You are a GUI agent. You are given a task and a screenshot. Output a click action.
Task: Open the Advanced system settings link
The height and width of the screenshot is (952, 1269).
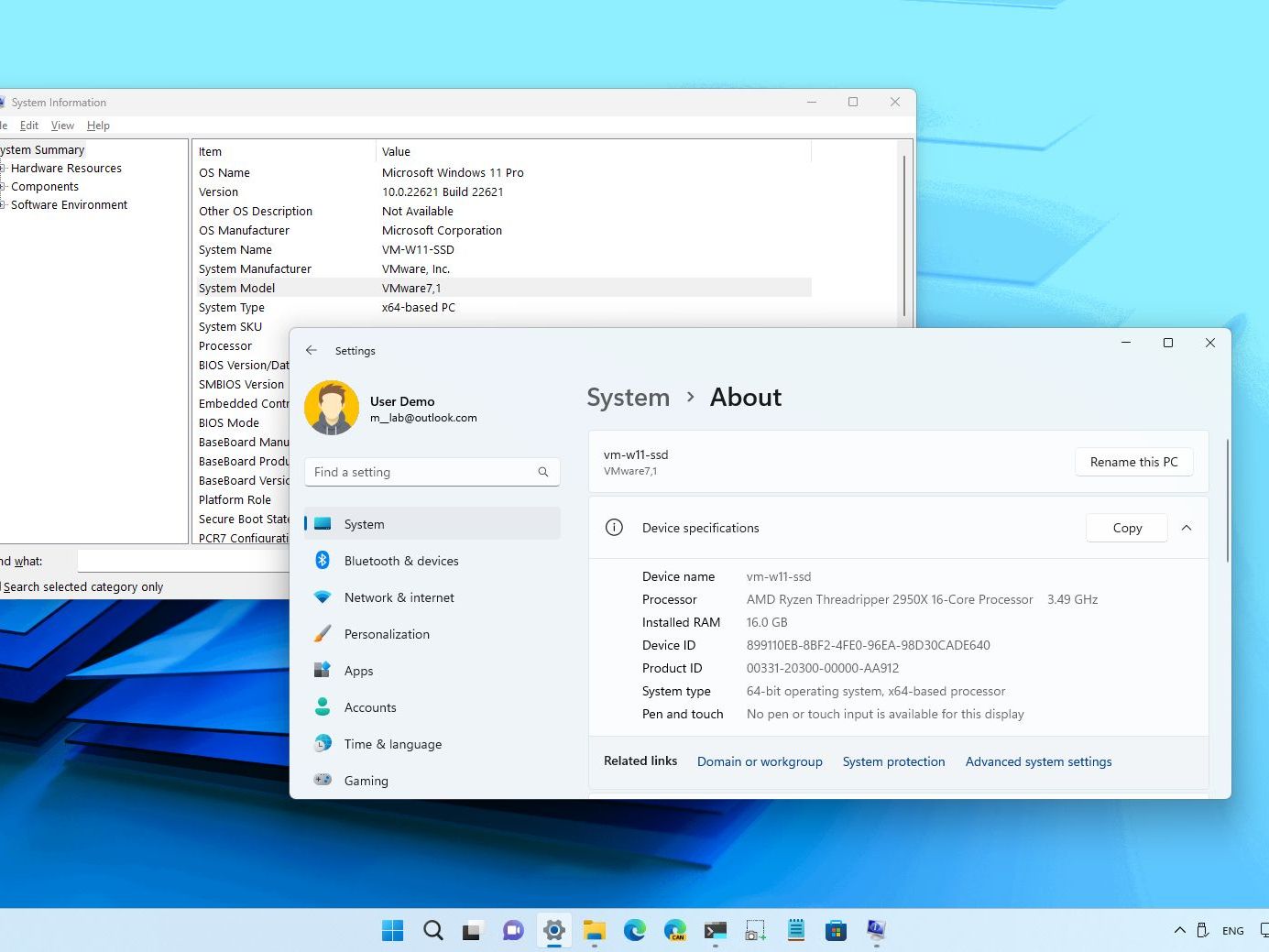(x=1038, y=761)
